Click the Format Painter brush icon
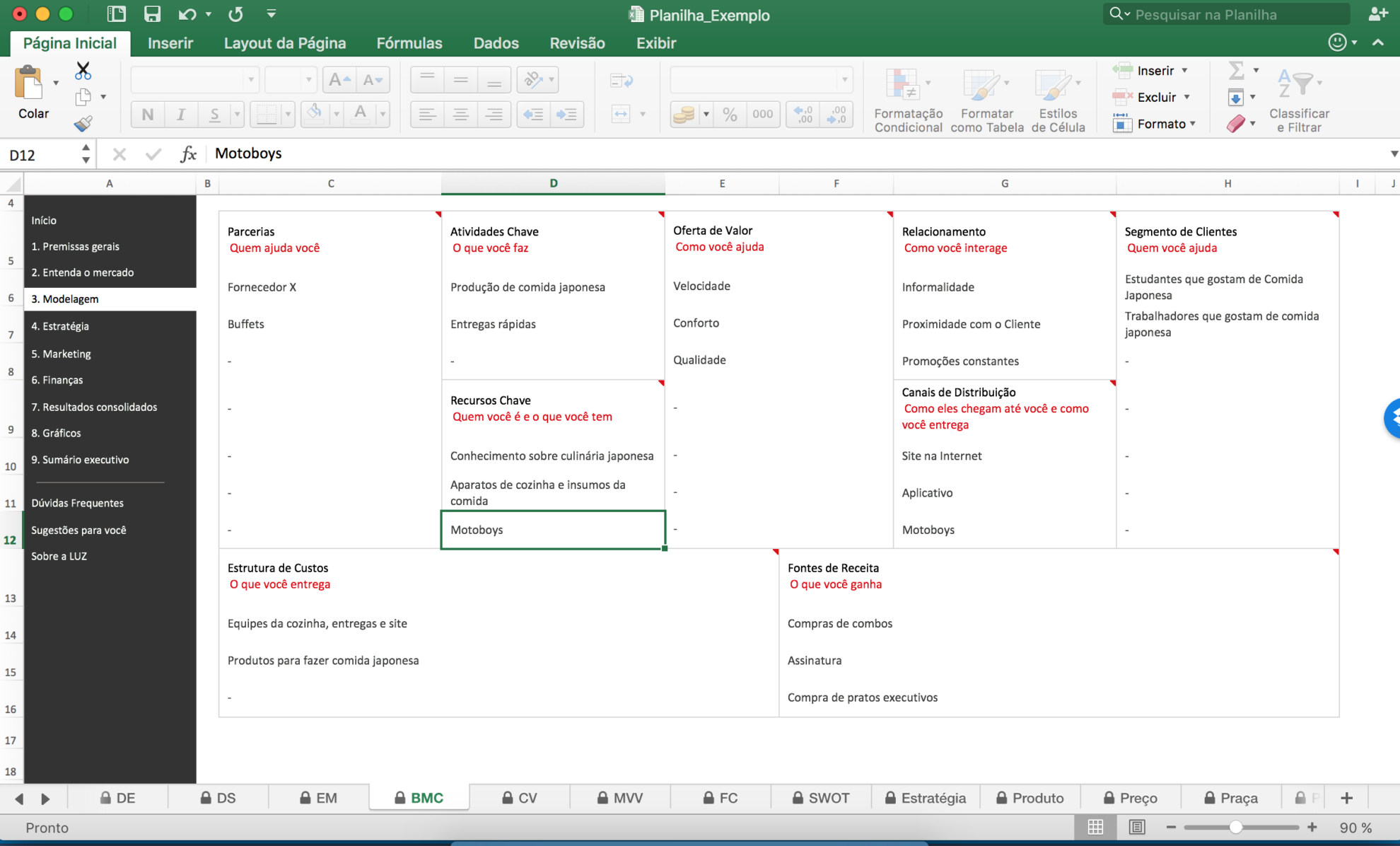Screen dimensions: 1400x846 [83, 124]
